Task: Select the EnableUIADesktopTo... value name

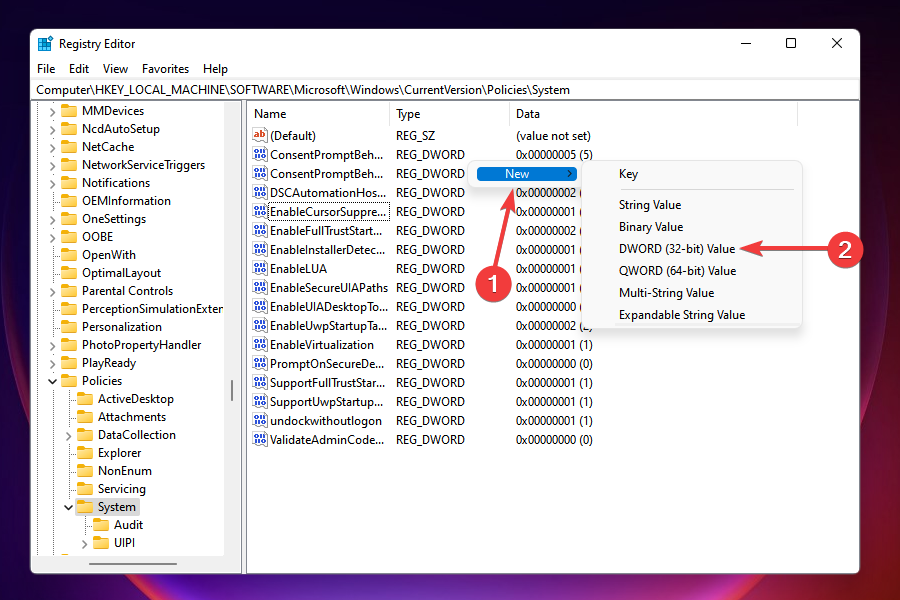Action: pyautogui.click(x=329, y=307)
